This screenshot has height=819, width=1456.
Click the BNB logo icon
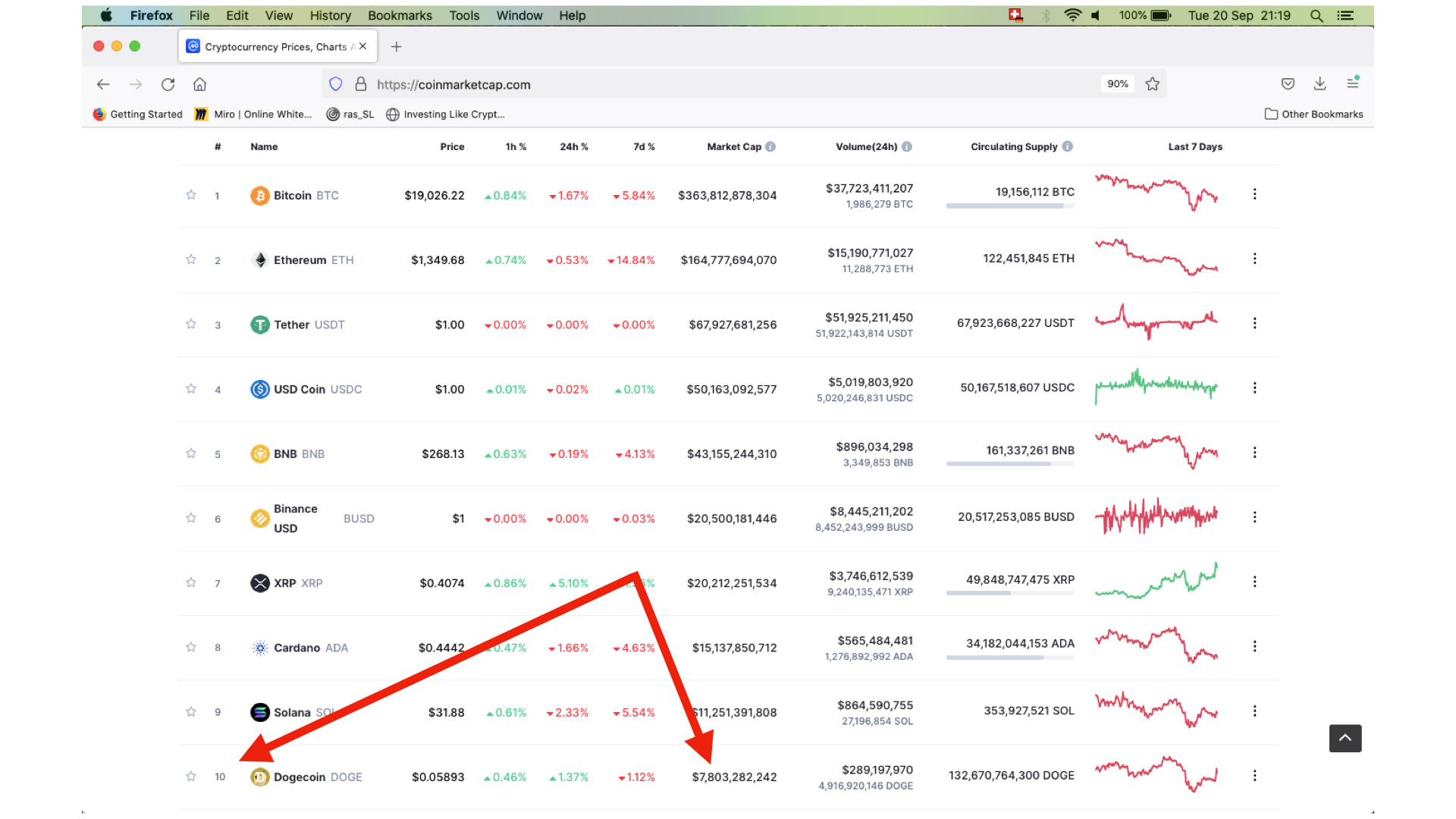(260, 453)
